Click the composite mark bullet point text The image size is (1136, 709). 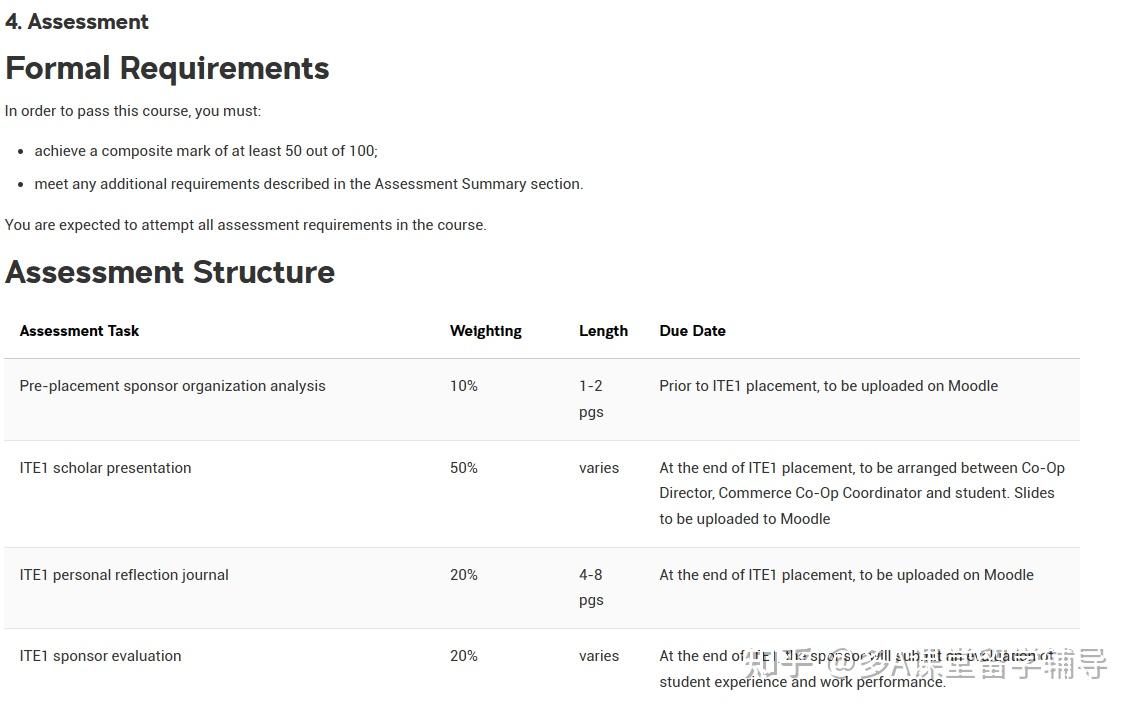pos(206,151)
